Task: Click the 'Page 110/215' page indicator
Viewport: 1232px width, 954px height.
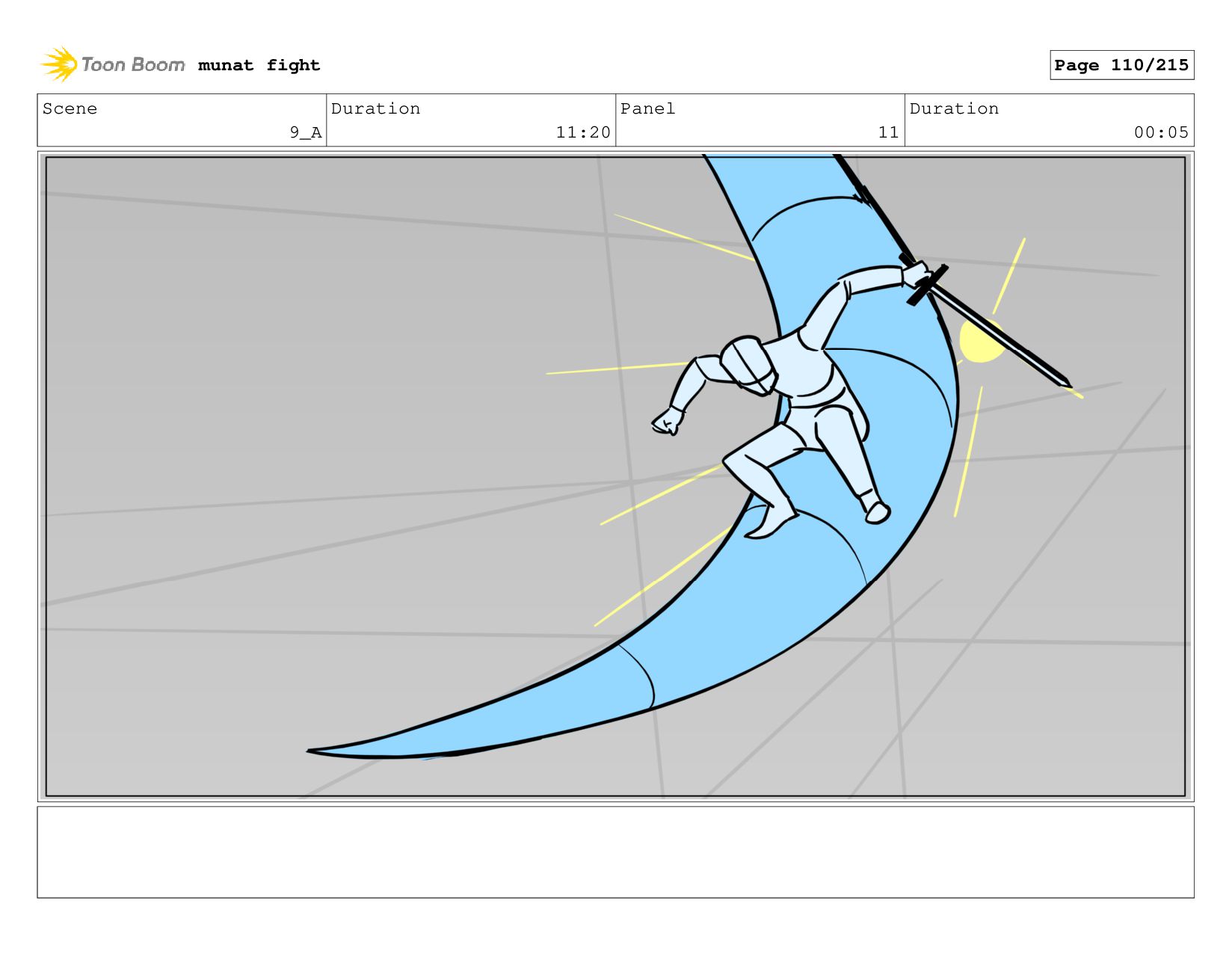Action: point(1121,65)
